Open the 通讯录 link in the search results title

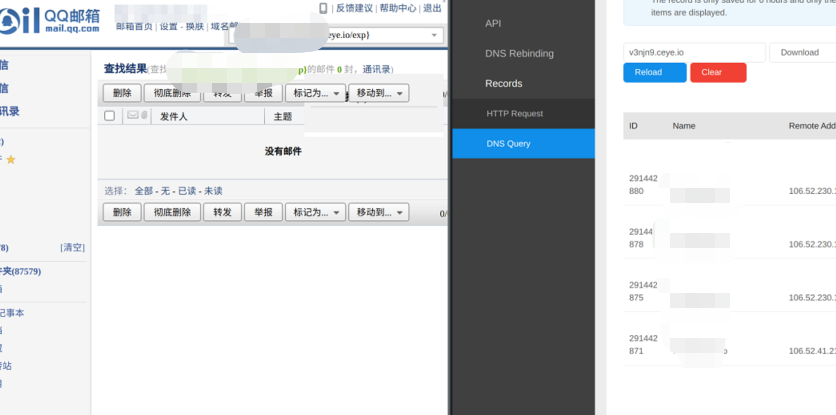376,69
